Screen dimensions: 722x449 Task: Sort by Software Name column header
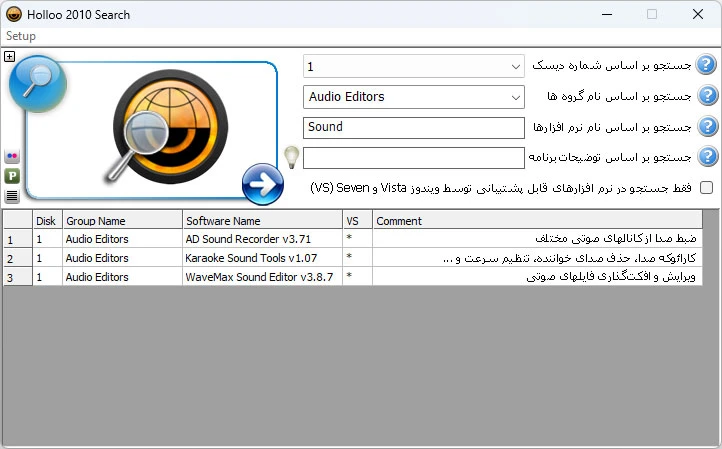261,221
